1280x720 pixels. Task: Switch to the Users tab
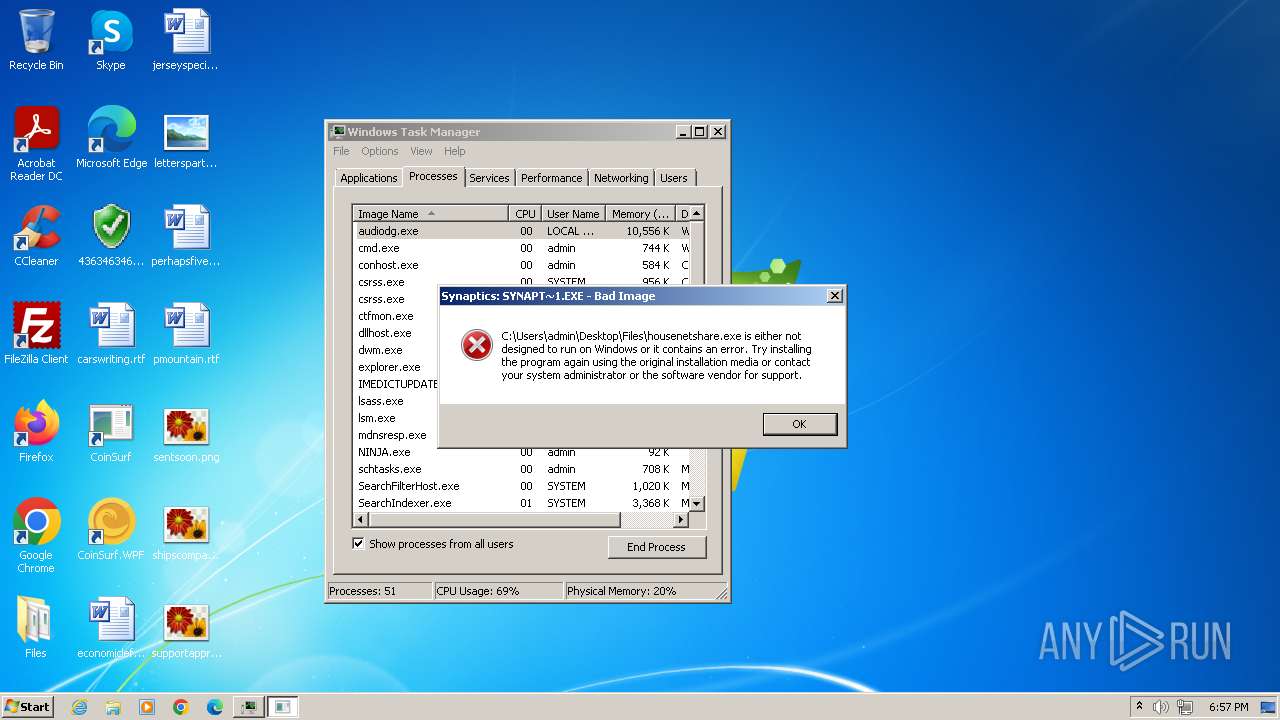tap(674, 178)
